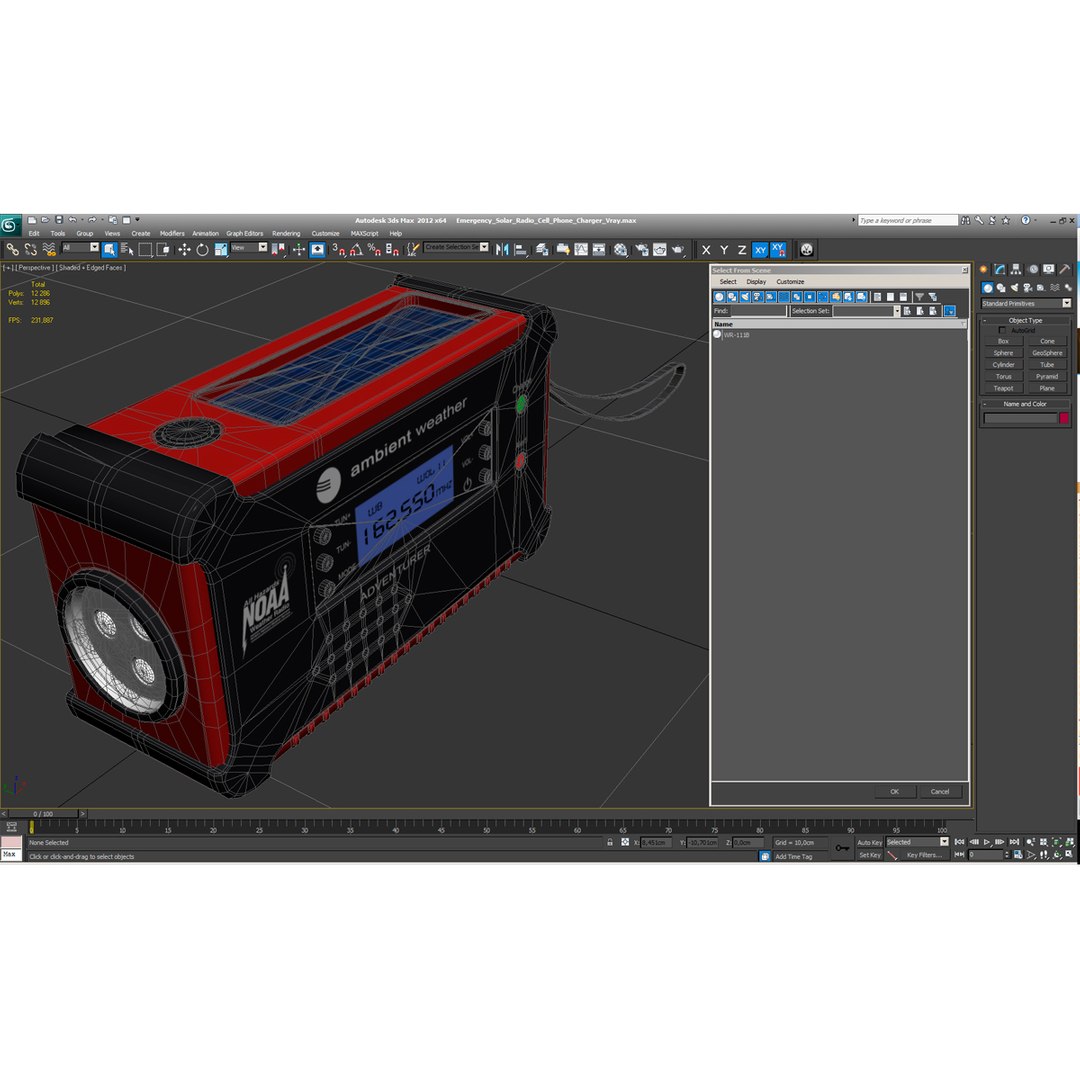The width and height of the screenshot is (1080, 1080).
Task: Create a Teapot primitive
Action: pos(1003,388)
